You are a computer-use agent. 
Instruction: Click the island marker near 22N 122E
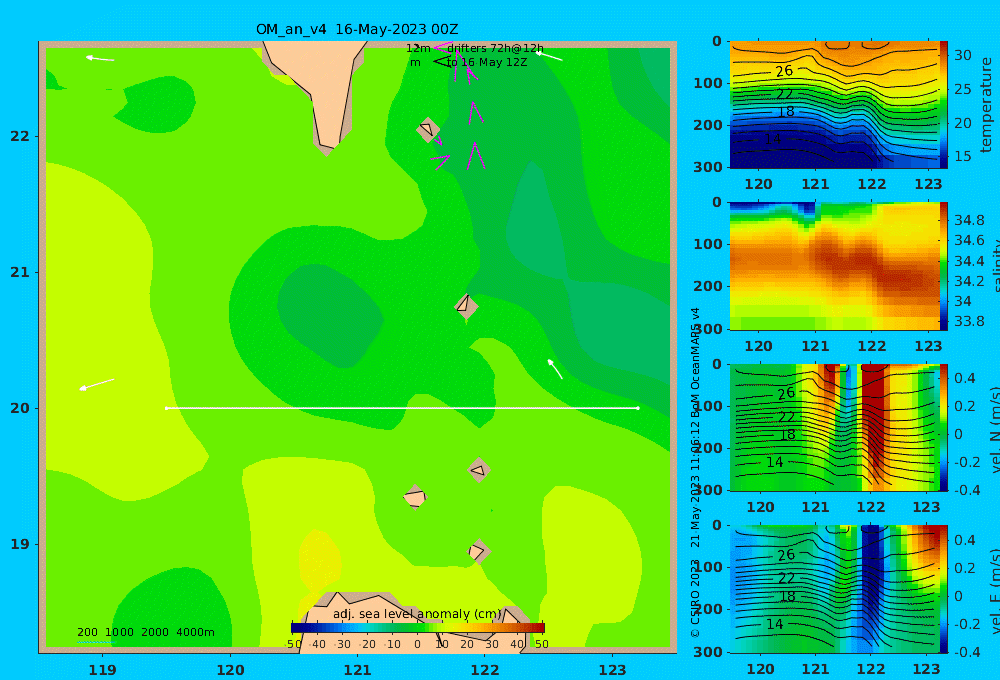tap(429, 129)
